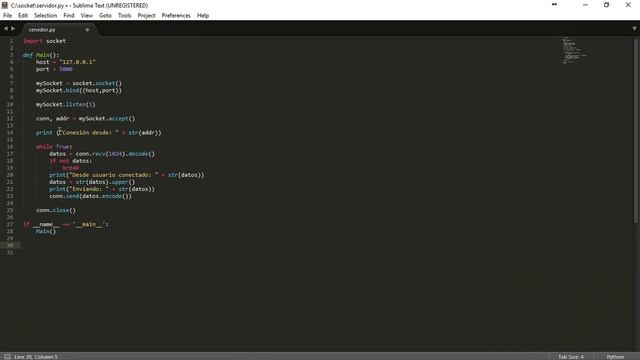Click on 'def Main():' line
This screenshot has height=360, width=640.
click(41, 55)
